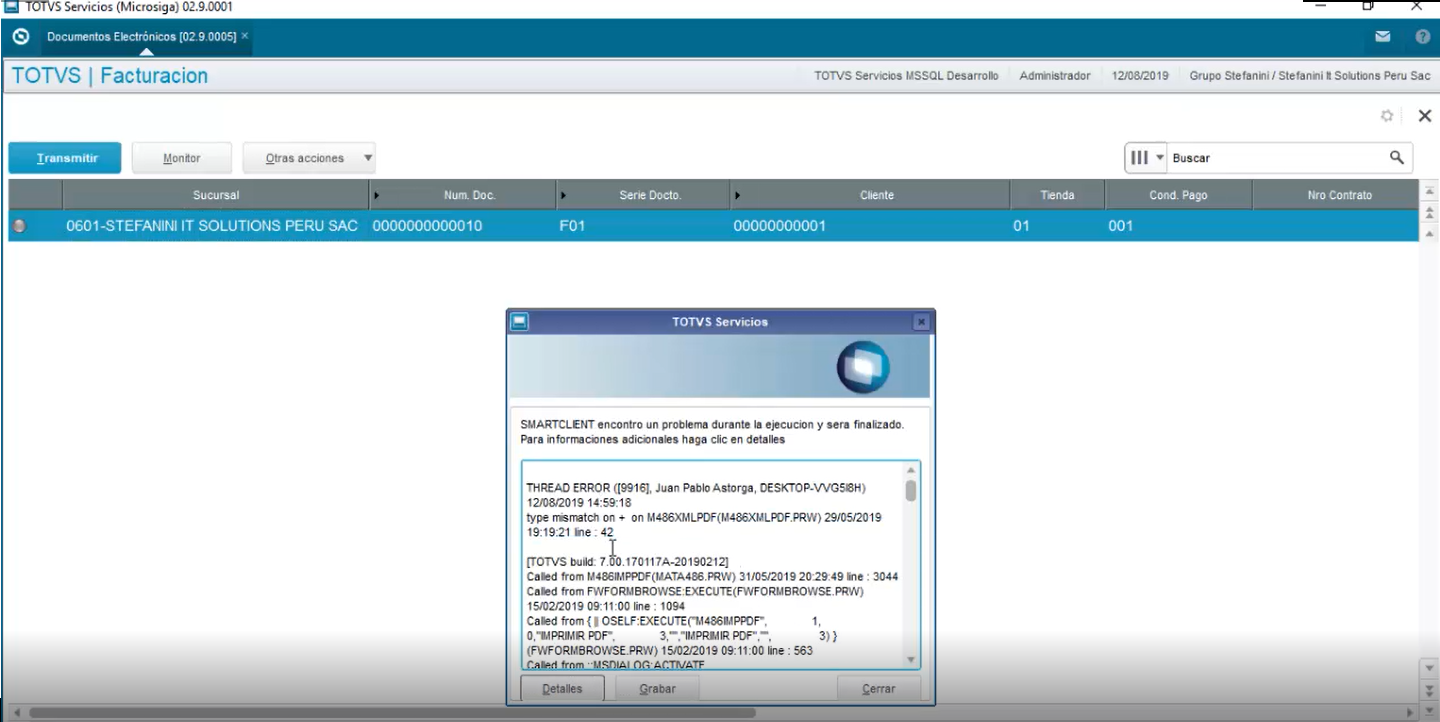Close the Documentos Electrónicos tab
The image size is (1440, 722).
point(245,36)
